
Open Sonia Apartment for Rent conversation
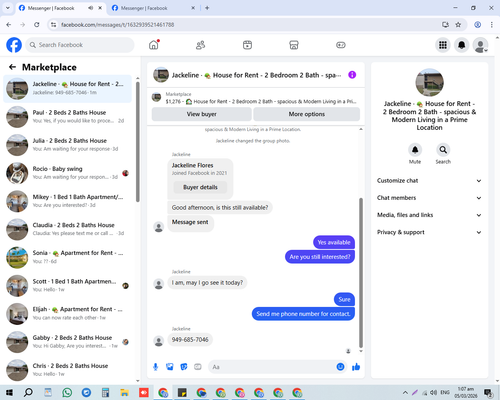tap(68, 257)
